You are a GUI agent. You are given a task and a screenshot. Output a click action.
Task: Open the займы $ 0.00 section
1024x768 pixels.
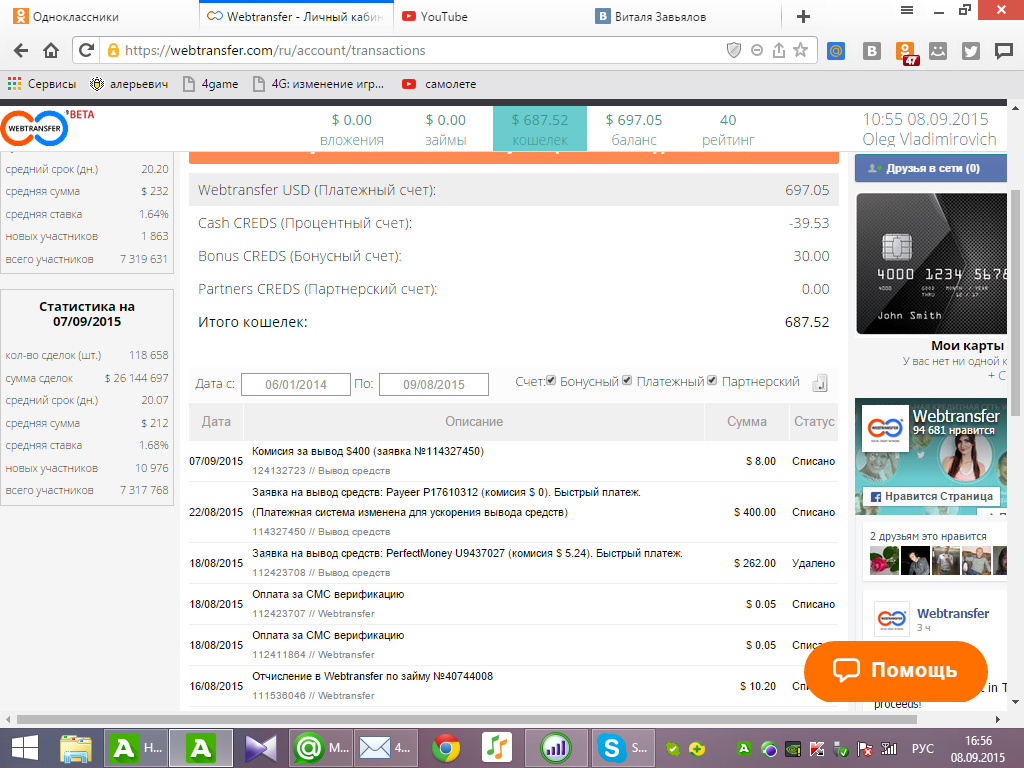coord(445,129)
